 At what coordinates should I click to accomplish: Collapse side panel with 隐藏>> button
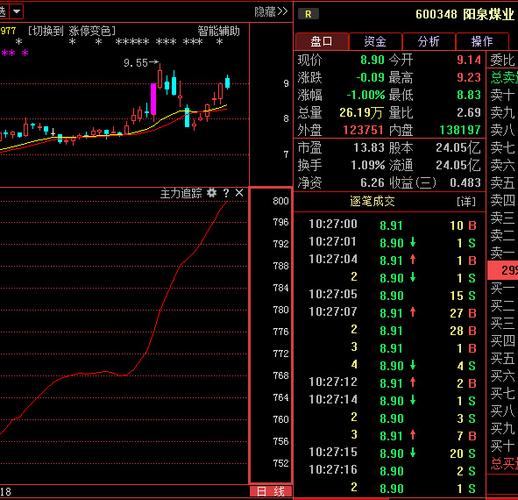click(270, 12)
